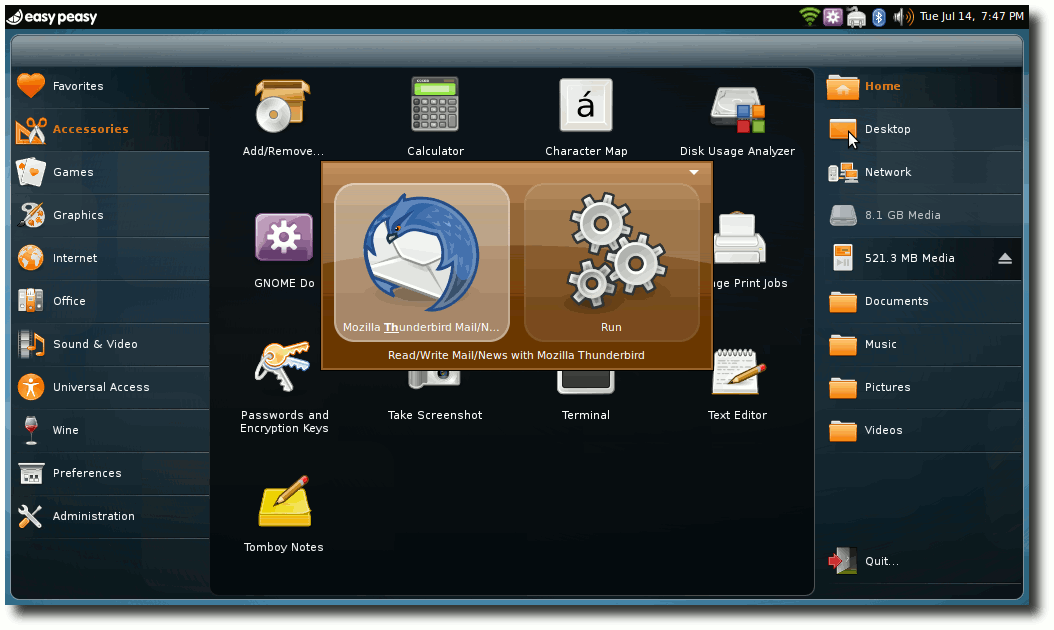The width and height of the screenshot is (1054, 630).
Task: Open the Administration category
Action: [x=111, y=516]
